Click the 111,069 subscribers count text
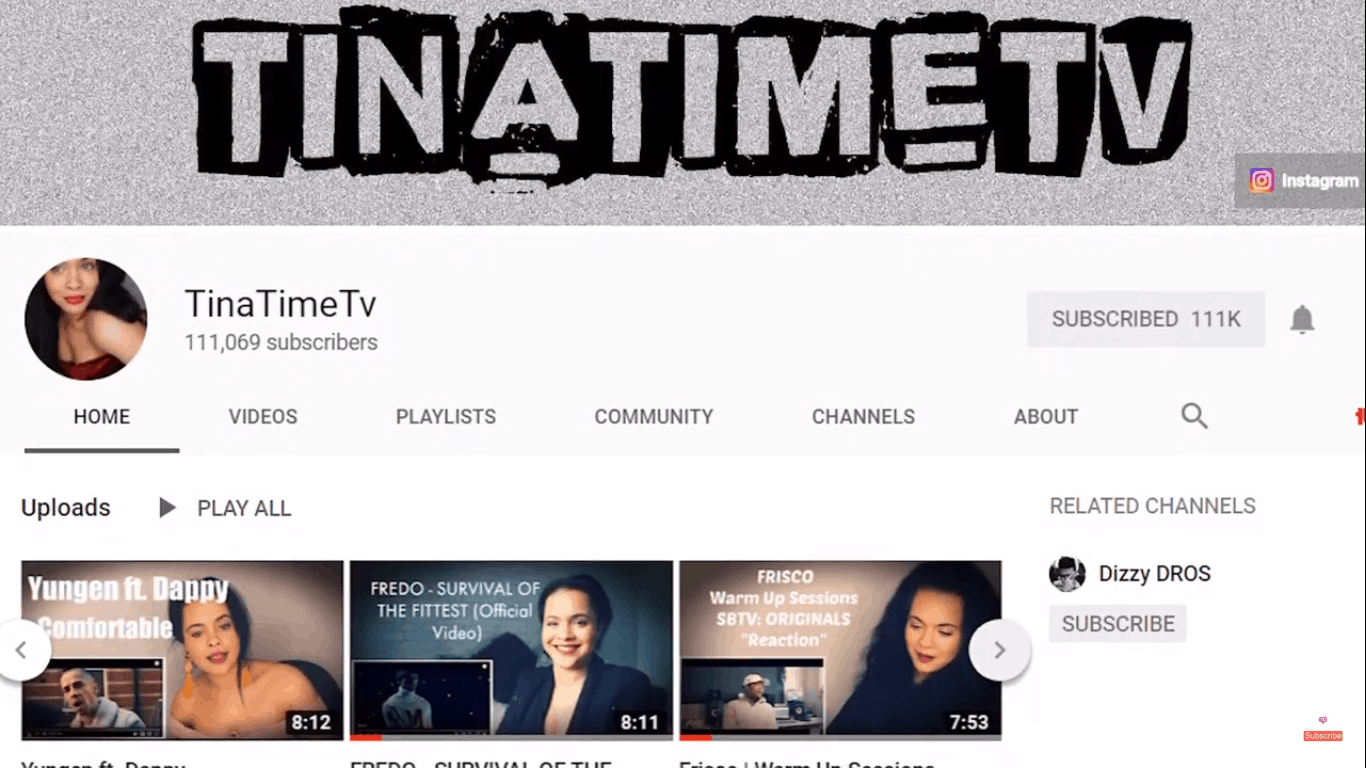Image resolution: width=1366 pixels, height=768 pixels. (x=281, y=342)
